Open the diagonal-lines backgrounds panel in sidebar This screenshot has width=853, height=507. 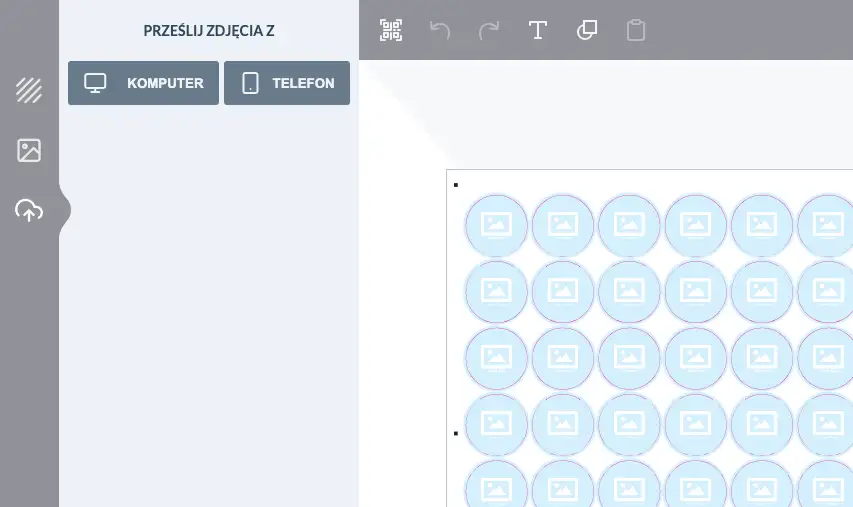pyautogui.click(x=29, y=90)
